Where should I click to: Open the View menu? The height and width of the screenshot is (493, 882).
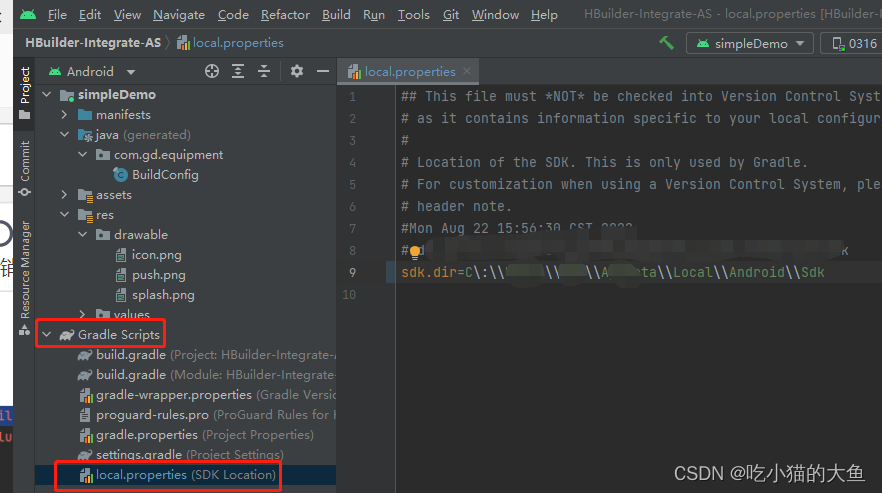pyautogui.click(x=127, y=15)
